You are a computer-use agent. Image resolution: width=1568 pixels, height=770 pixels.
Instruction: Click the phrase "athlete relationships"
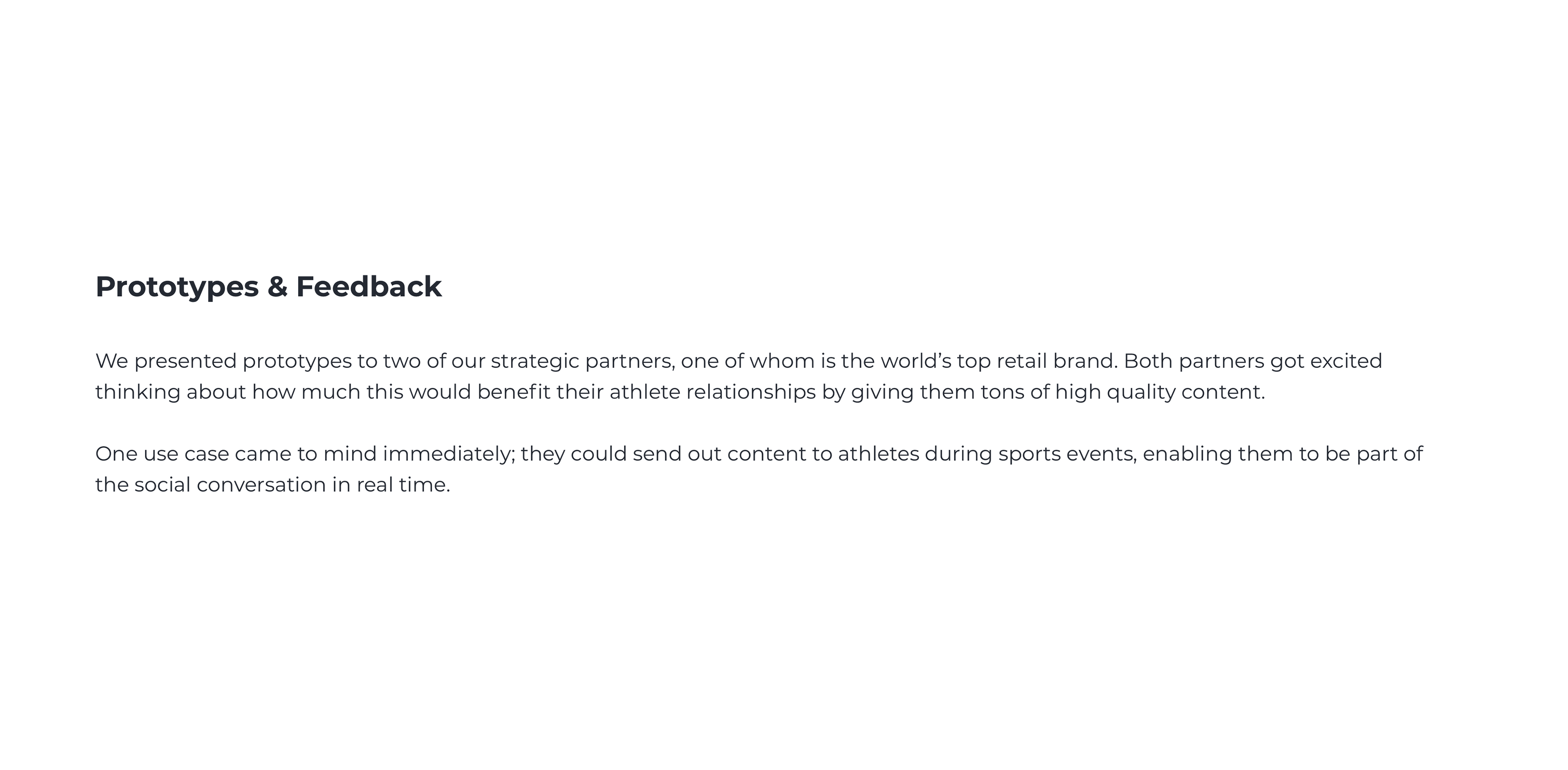712,392
